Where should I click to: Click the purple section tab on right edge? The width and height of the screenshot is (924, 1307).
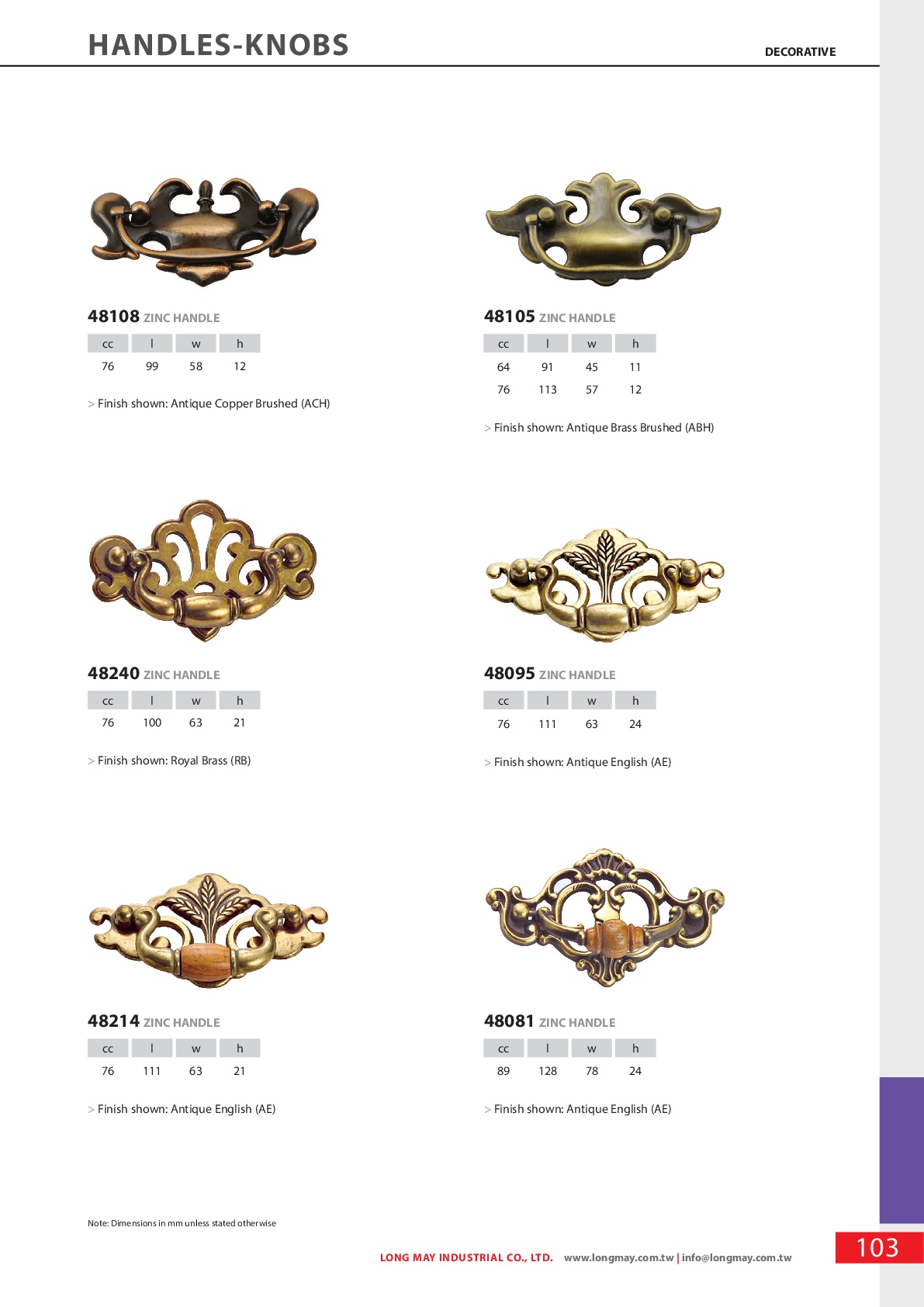pyautogui.click(x=902, y=1149)
